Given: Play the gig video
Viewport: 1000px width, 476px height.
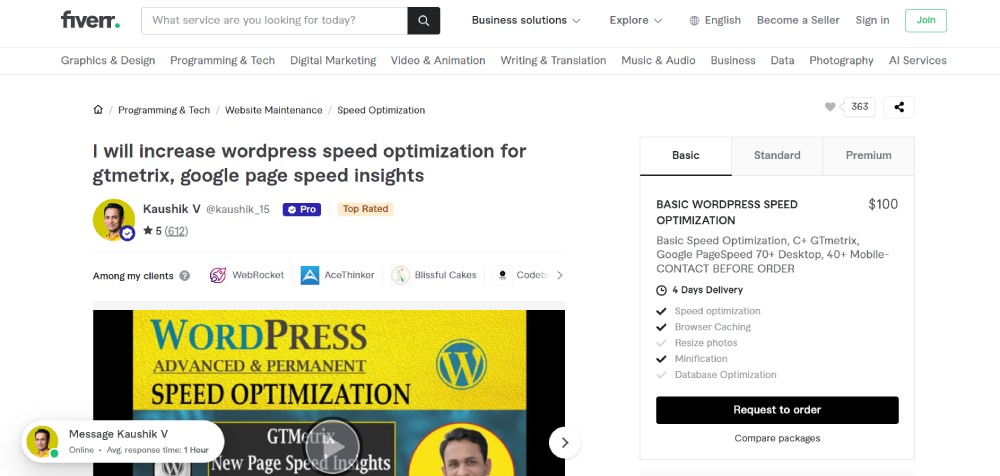Looking at the screenshot, I should (x=332, y=447).
